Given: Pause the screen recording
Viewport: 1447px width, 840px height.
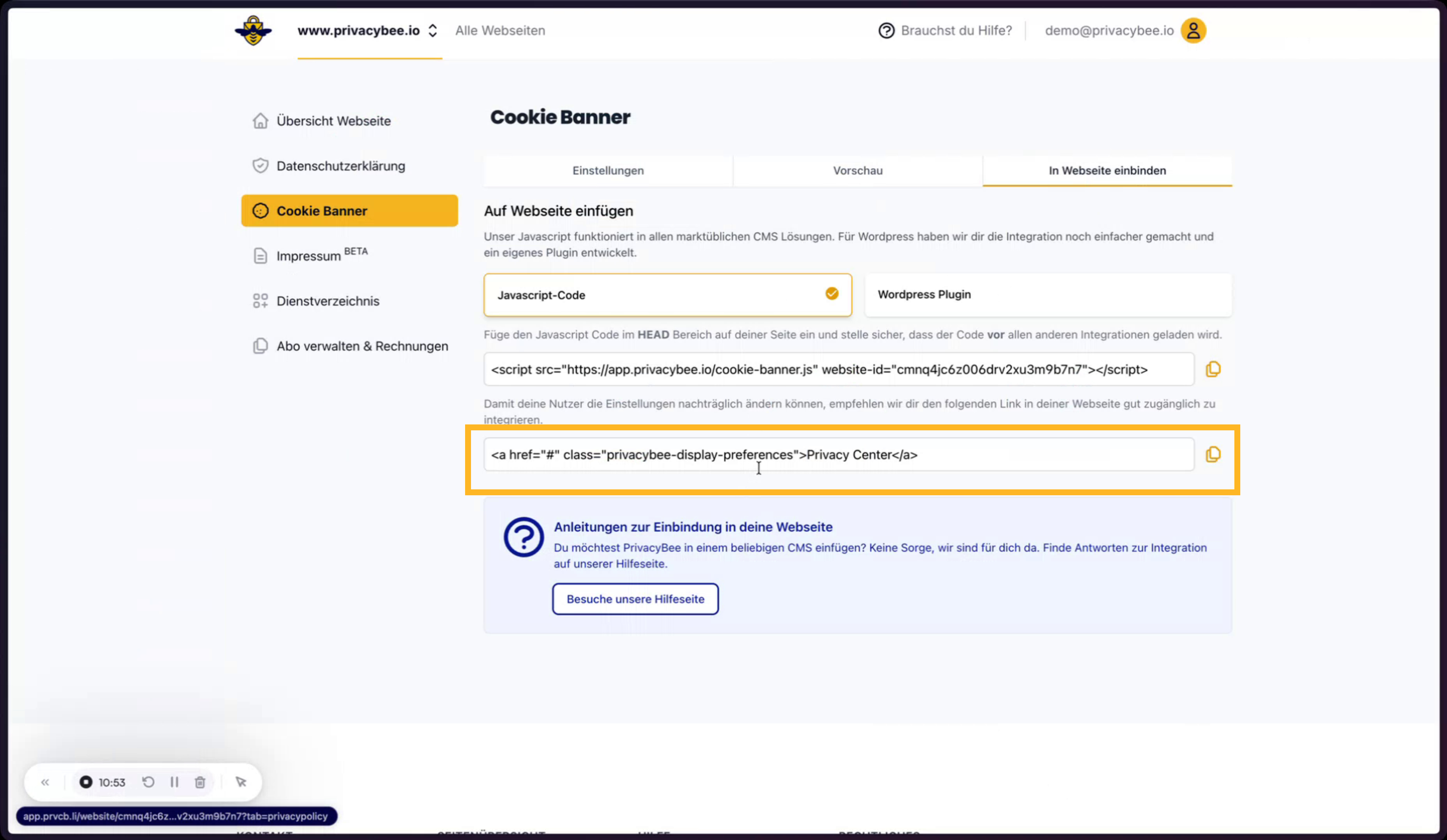Looking at the screenshot, I should pos(175,782).
